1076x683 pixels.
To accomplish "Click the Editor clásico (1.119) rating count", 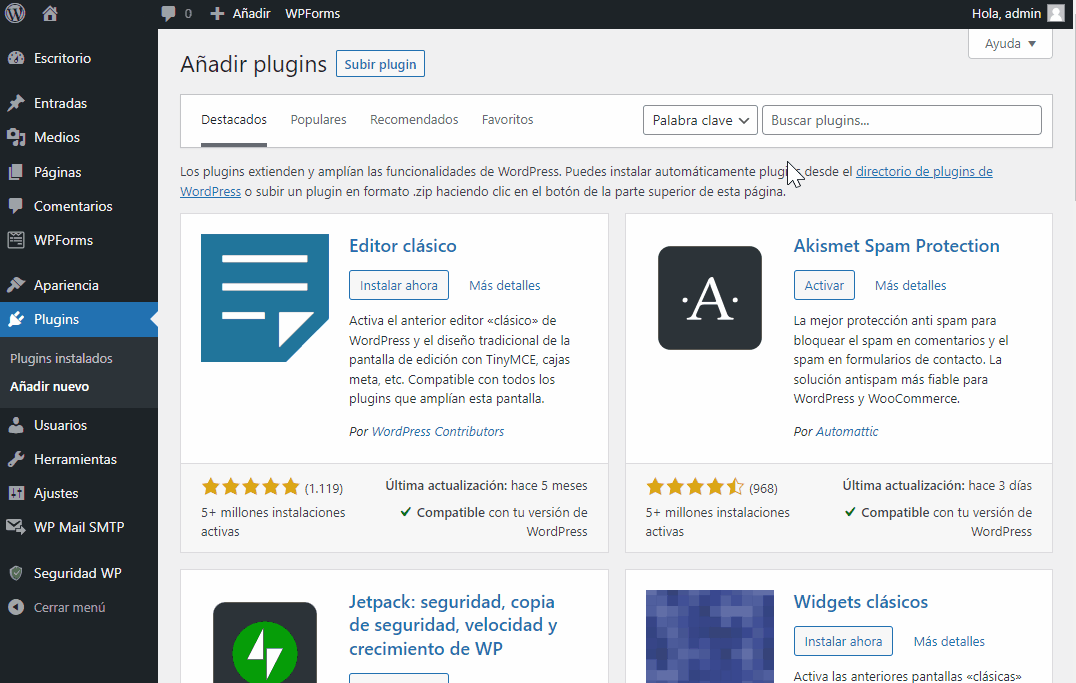I will pyautogui.click(x=324, y=488).
